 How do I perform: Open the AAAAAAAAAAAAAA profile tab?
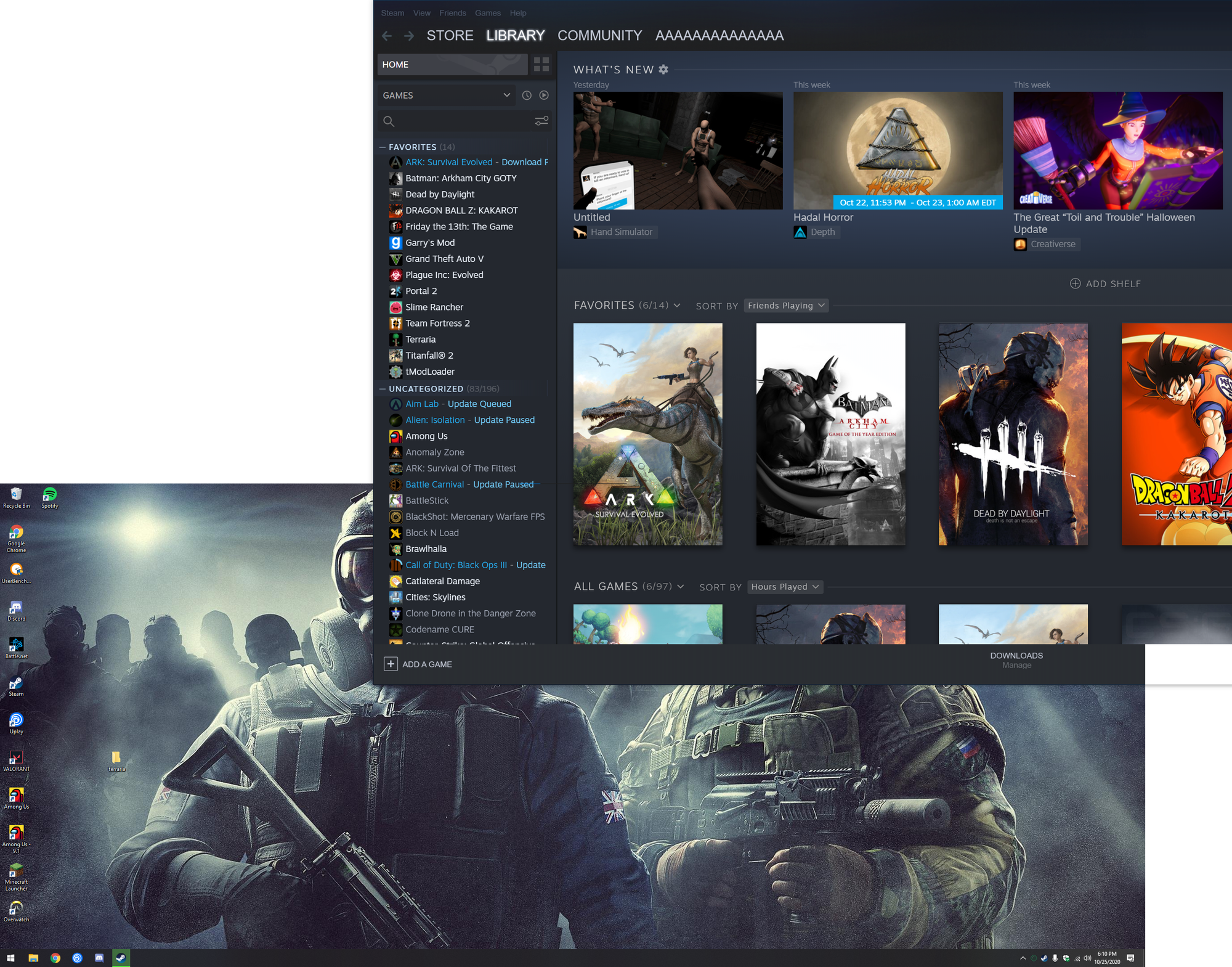tap(719, 36)
